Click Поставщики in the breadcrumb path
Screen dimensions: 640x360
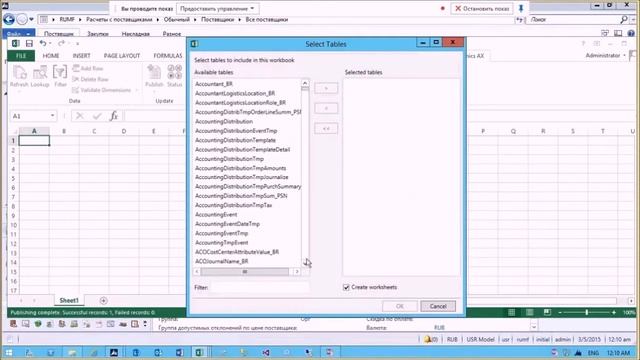pyautogui.click(x=218, y=19)
